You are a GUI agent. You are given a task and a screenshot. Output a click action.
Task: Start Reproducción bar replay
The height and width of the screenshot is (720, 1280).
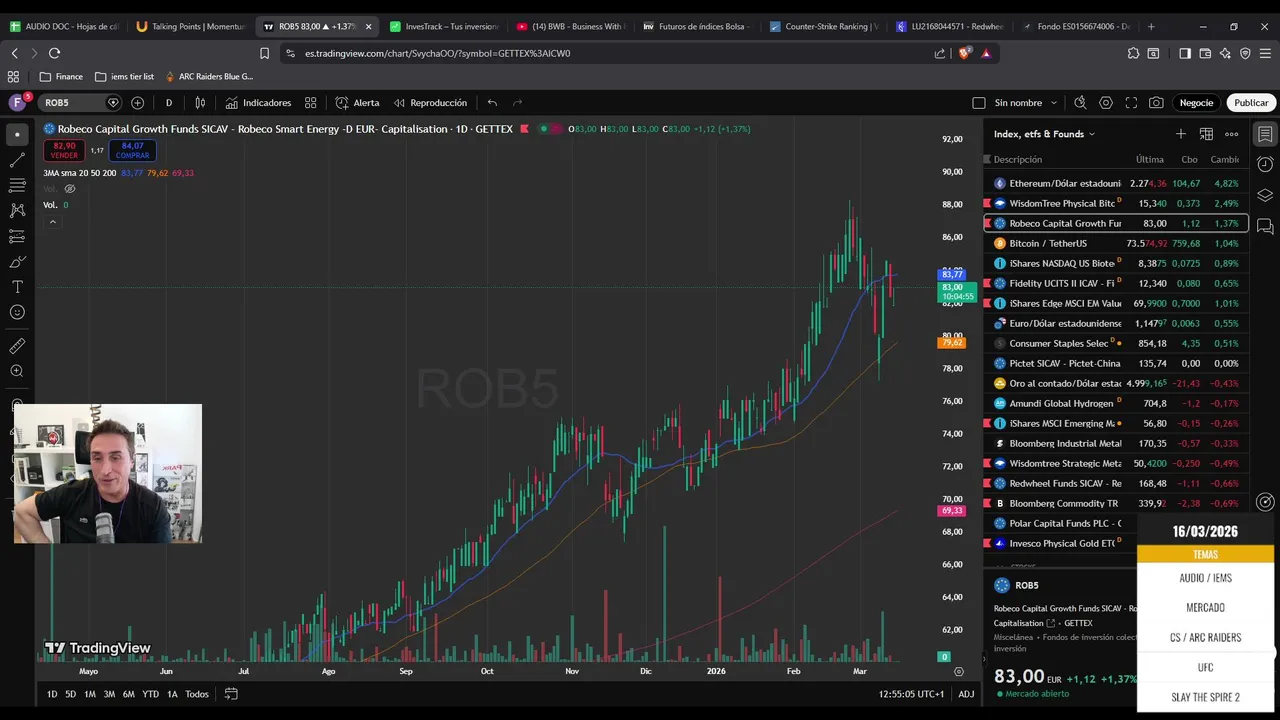(430, 103)
